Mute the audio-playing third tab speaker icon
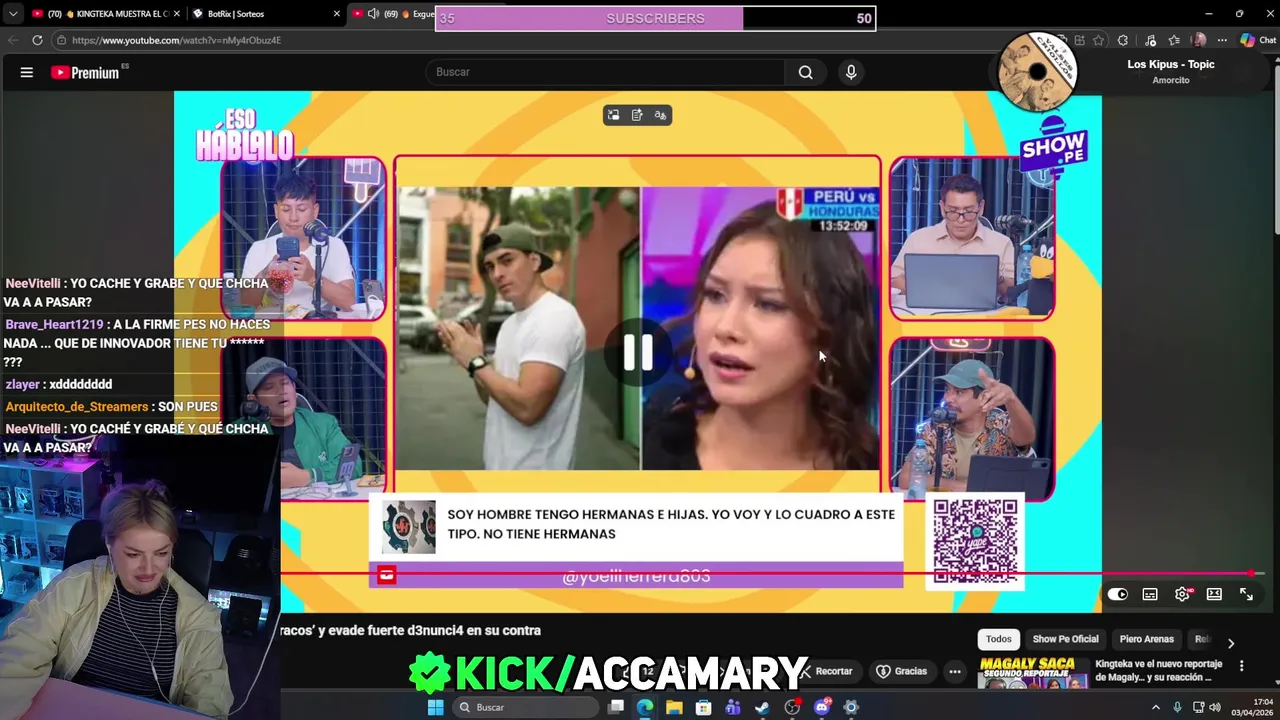 click(x=373, y=14)
